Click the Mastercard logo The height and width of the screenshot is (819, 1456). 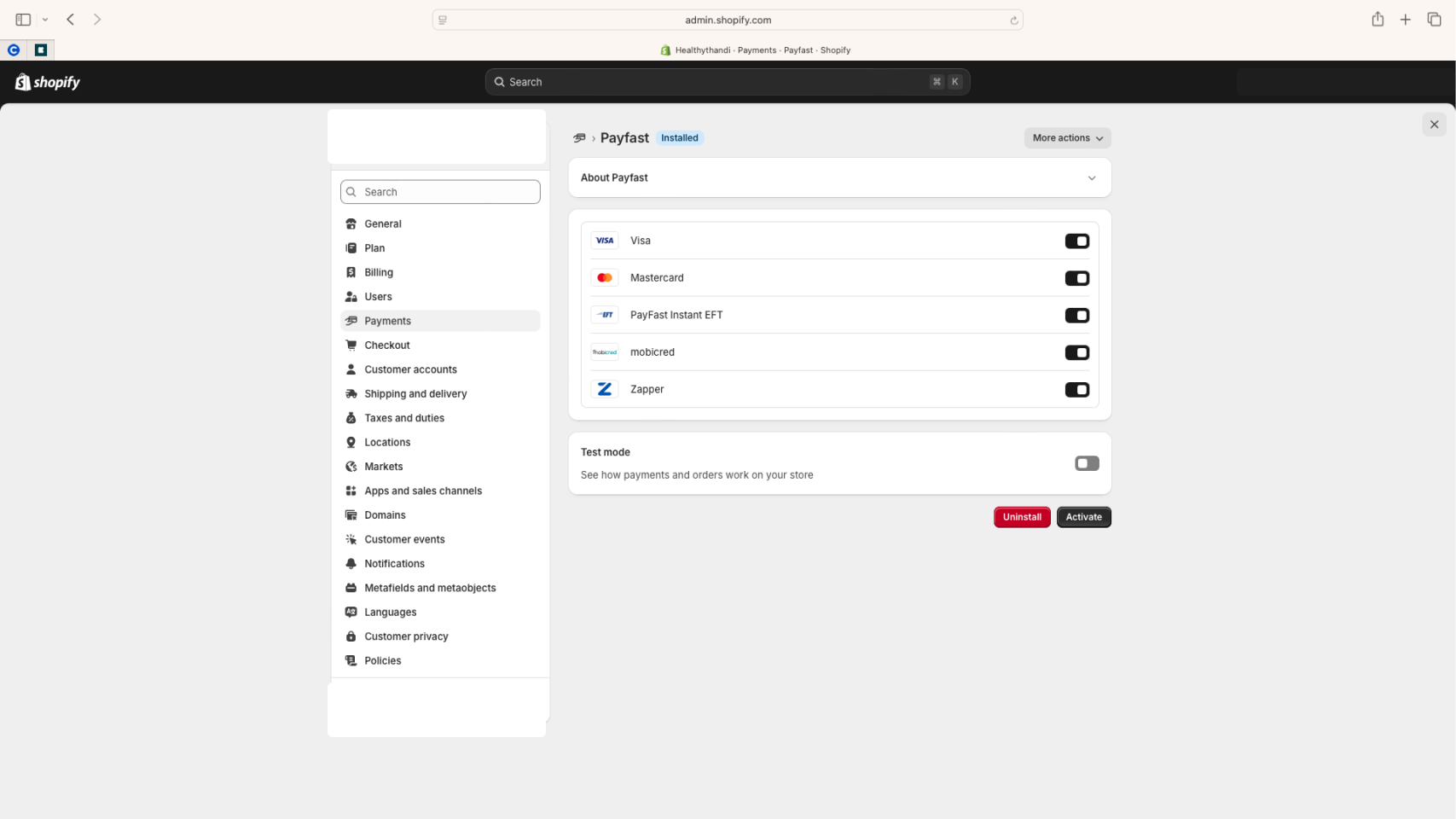[605, 277]
